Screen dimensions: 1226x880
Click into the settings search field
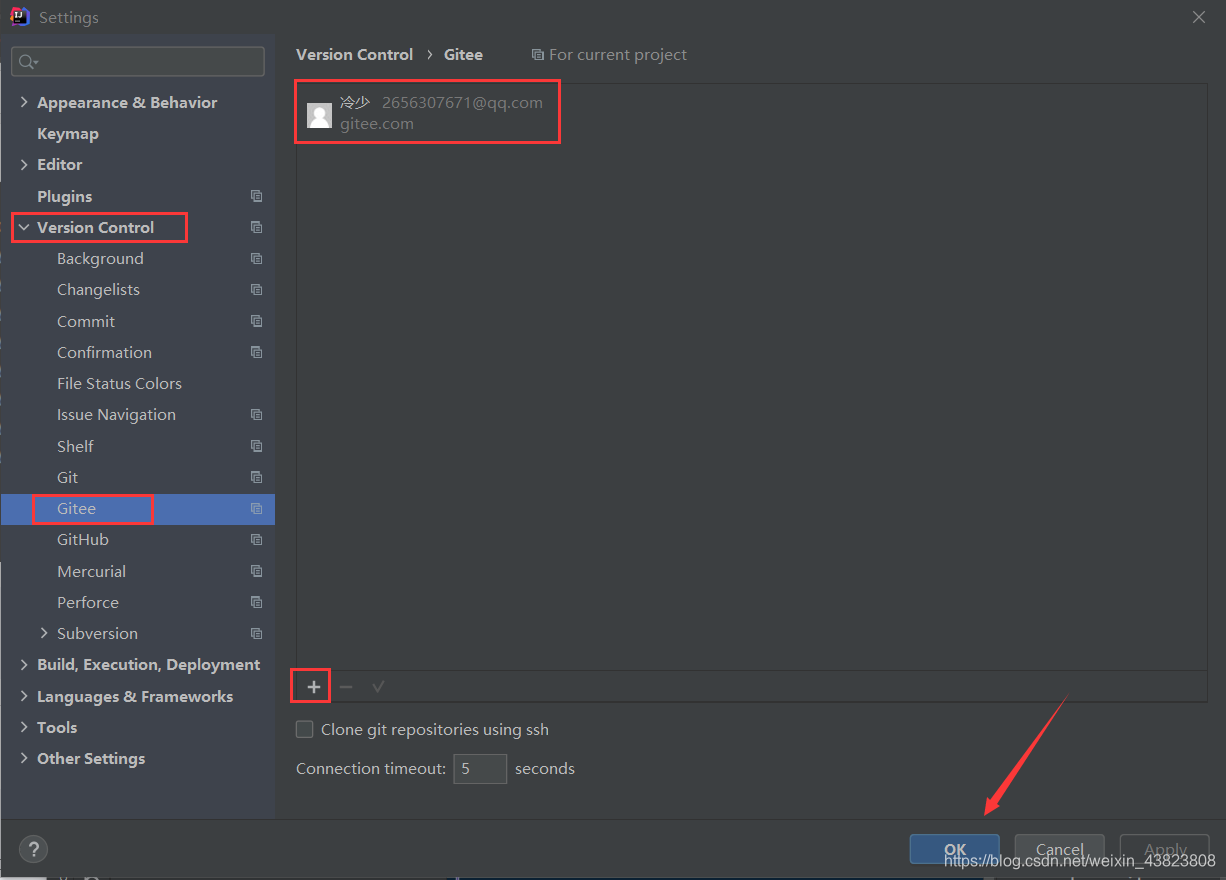point(138,61)
